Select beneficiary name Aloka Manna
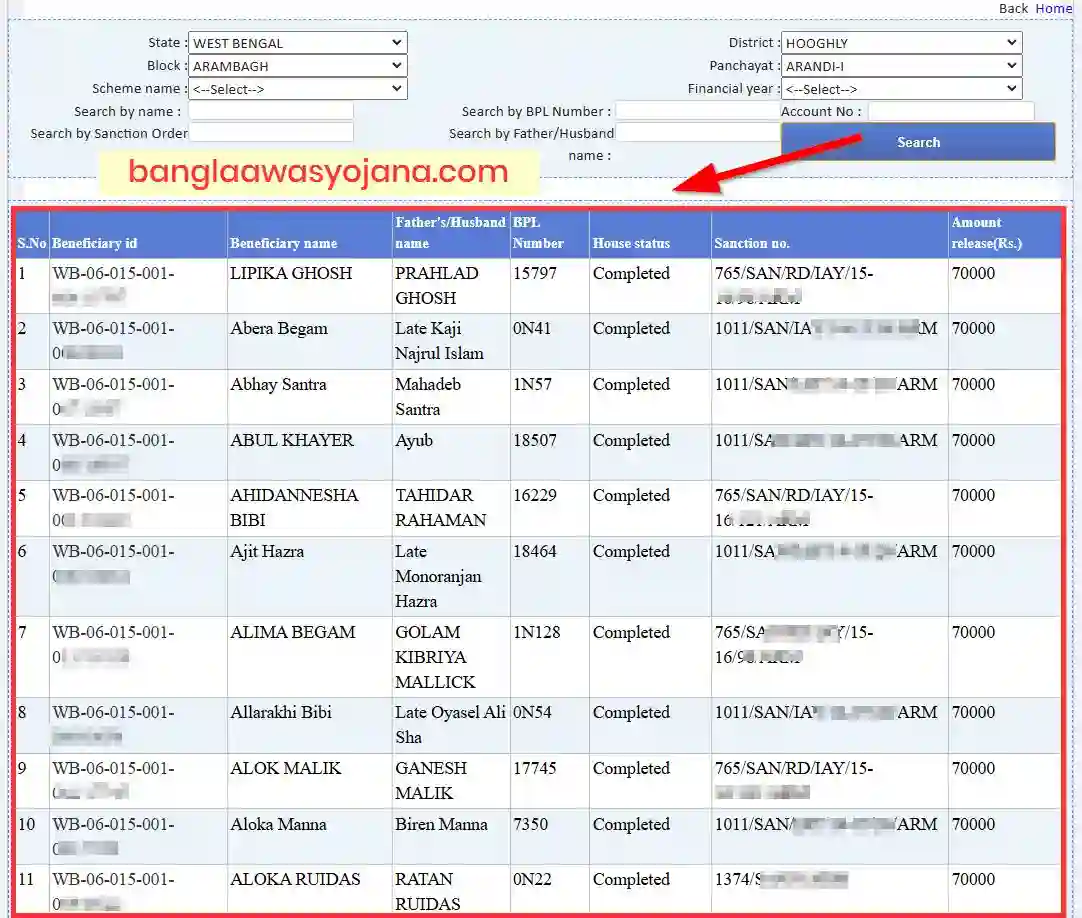 pos(278,824)
